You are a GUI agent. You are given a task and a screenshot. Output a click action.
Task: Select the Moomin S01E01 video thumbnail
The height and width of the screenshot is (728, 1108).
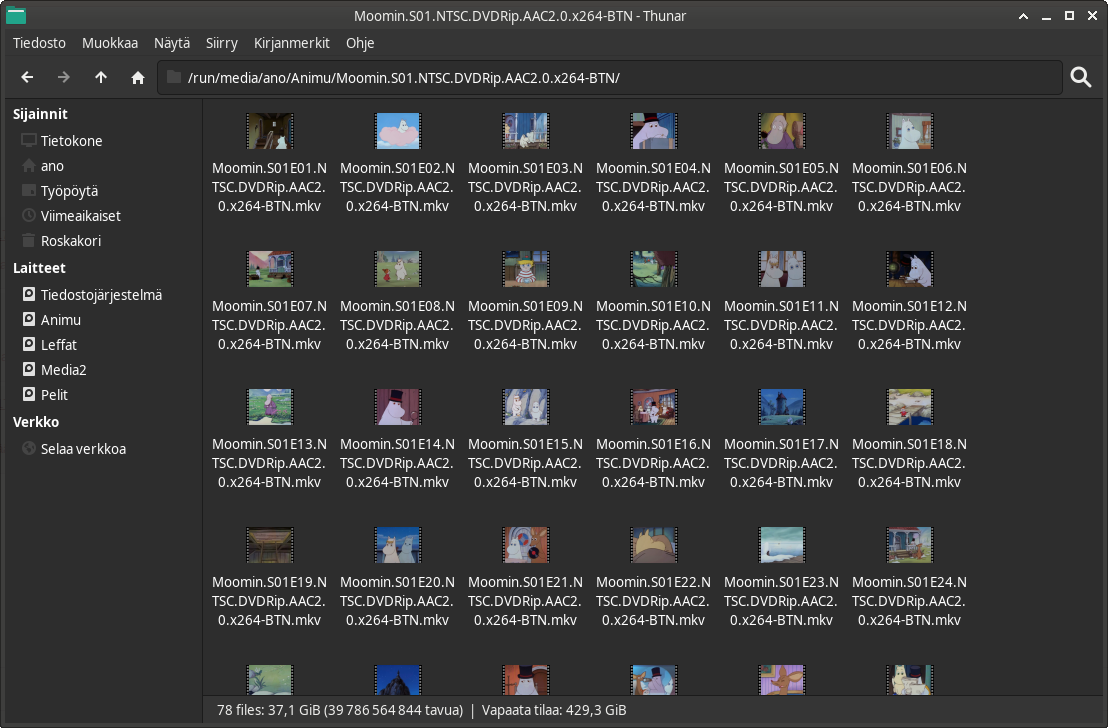[270, 131]
